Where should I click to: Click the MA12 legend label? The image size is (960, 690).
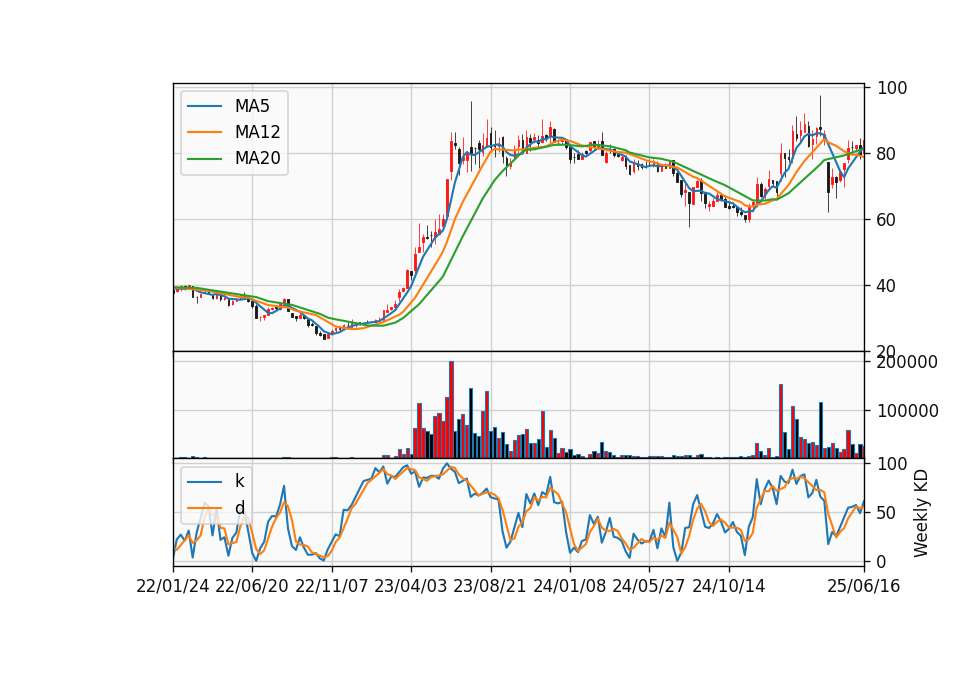pyautogui.click(x=257, y=132)
